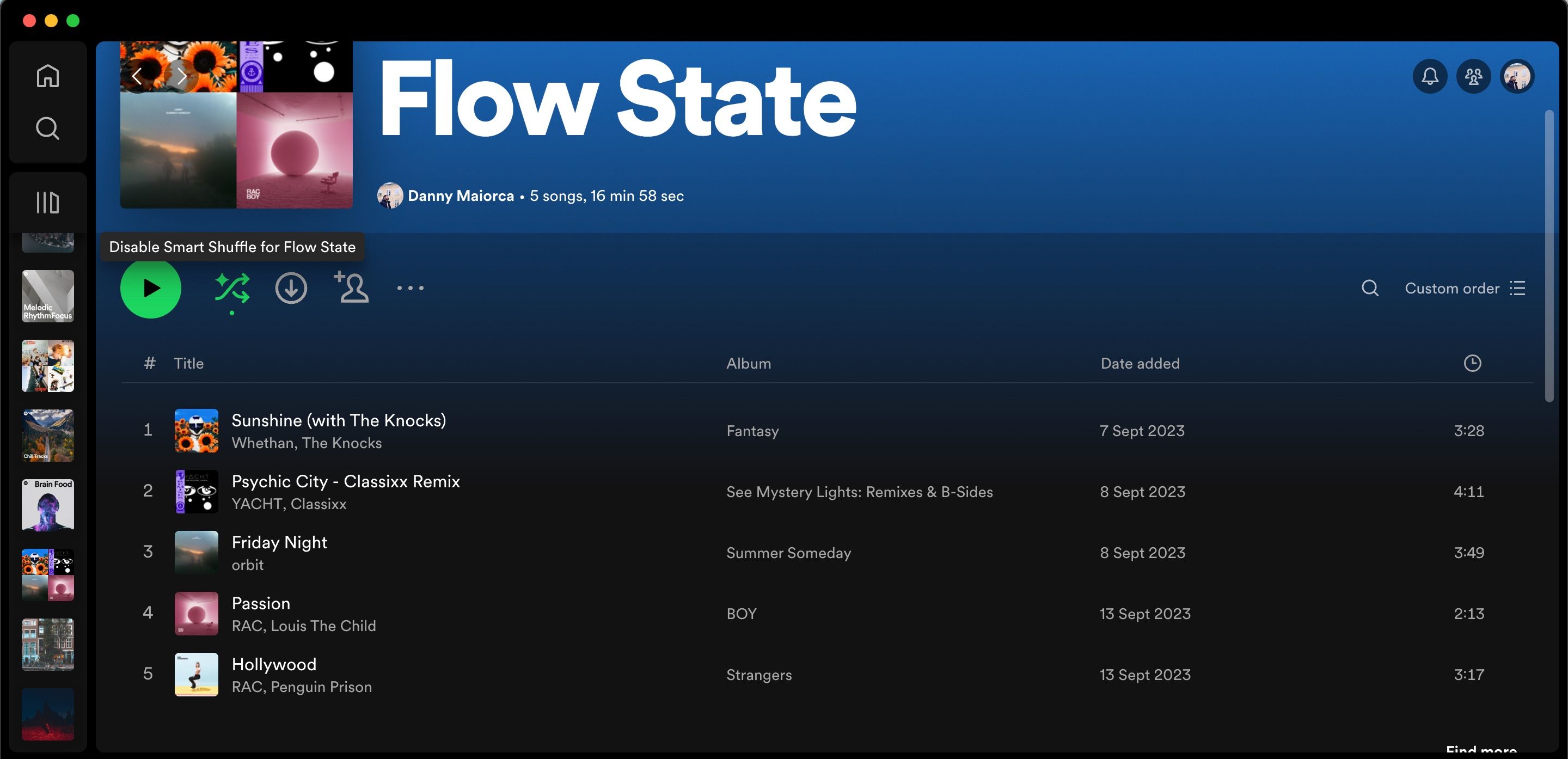The width and height of the screenshot is (1568, 759).
Task: Open Search from the left sidebar
Action: (47, 128)
